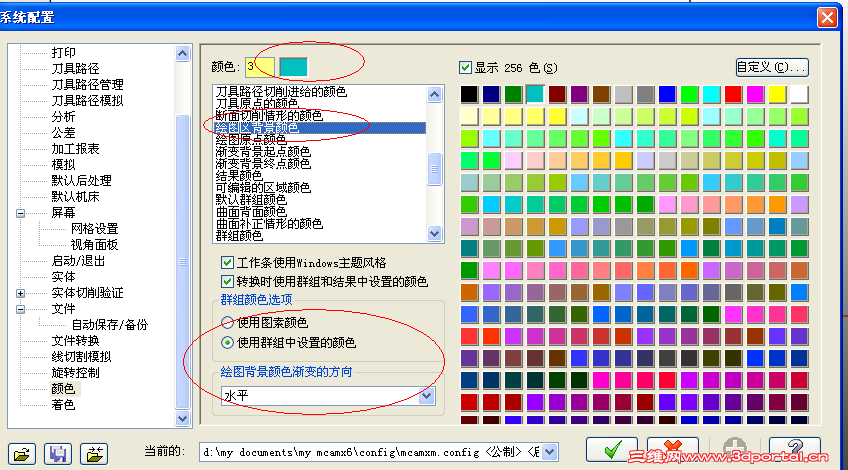Toggle 工作条使用Windows主题风格 checkbox
This screenshot has height=470, width=848.
coord(227,263)
